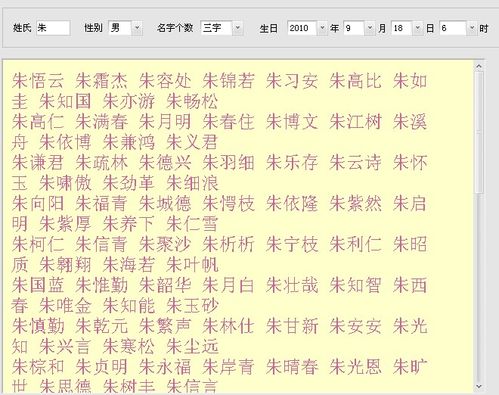Click the name 朱福青
This screenshot has width=499, height=395.
pyautogui.click(x=101, y=203)
